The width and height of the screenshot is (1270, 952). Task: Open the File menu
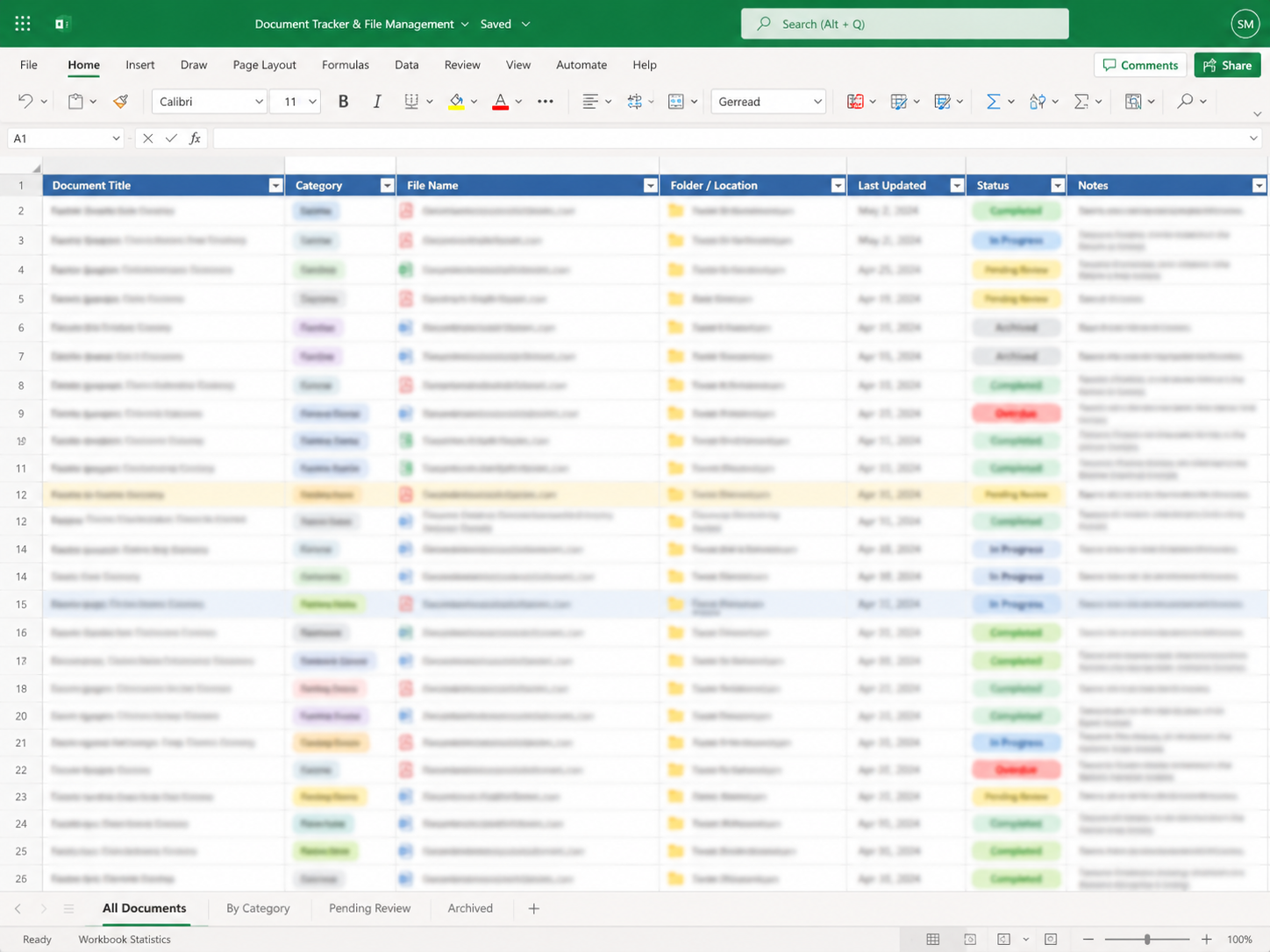(29, 65)
